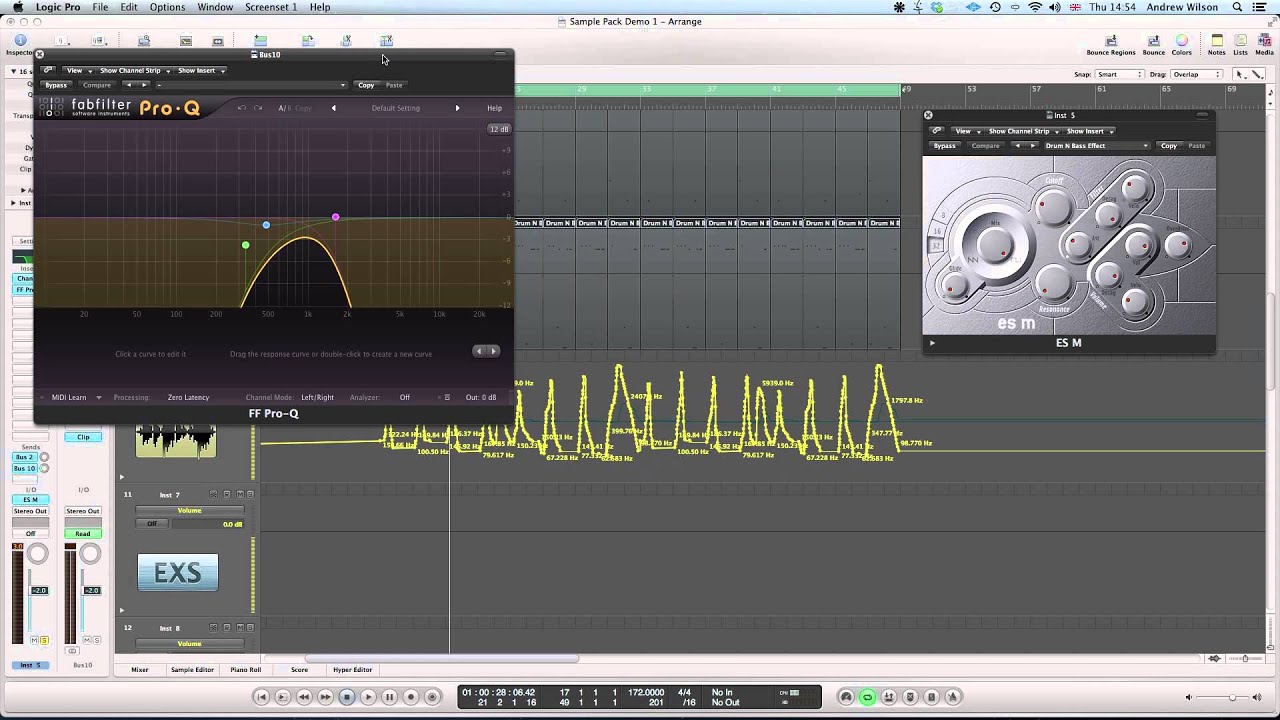Click the Bounce Regions toolbar icon
Screen dimensions: 1280x720
click(x=1111, y=41)
